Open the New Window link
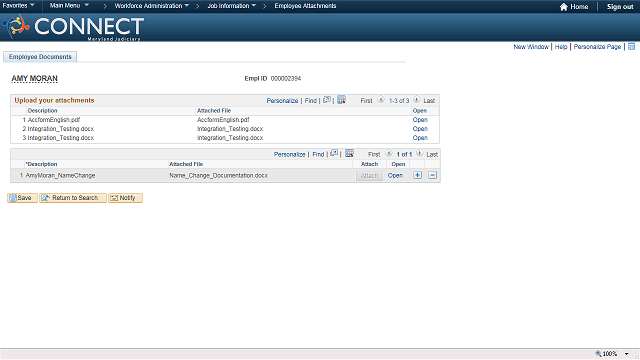This screenshot has width=640, height=360. (531, 47)
